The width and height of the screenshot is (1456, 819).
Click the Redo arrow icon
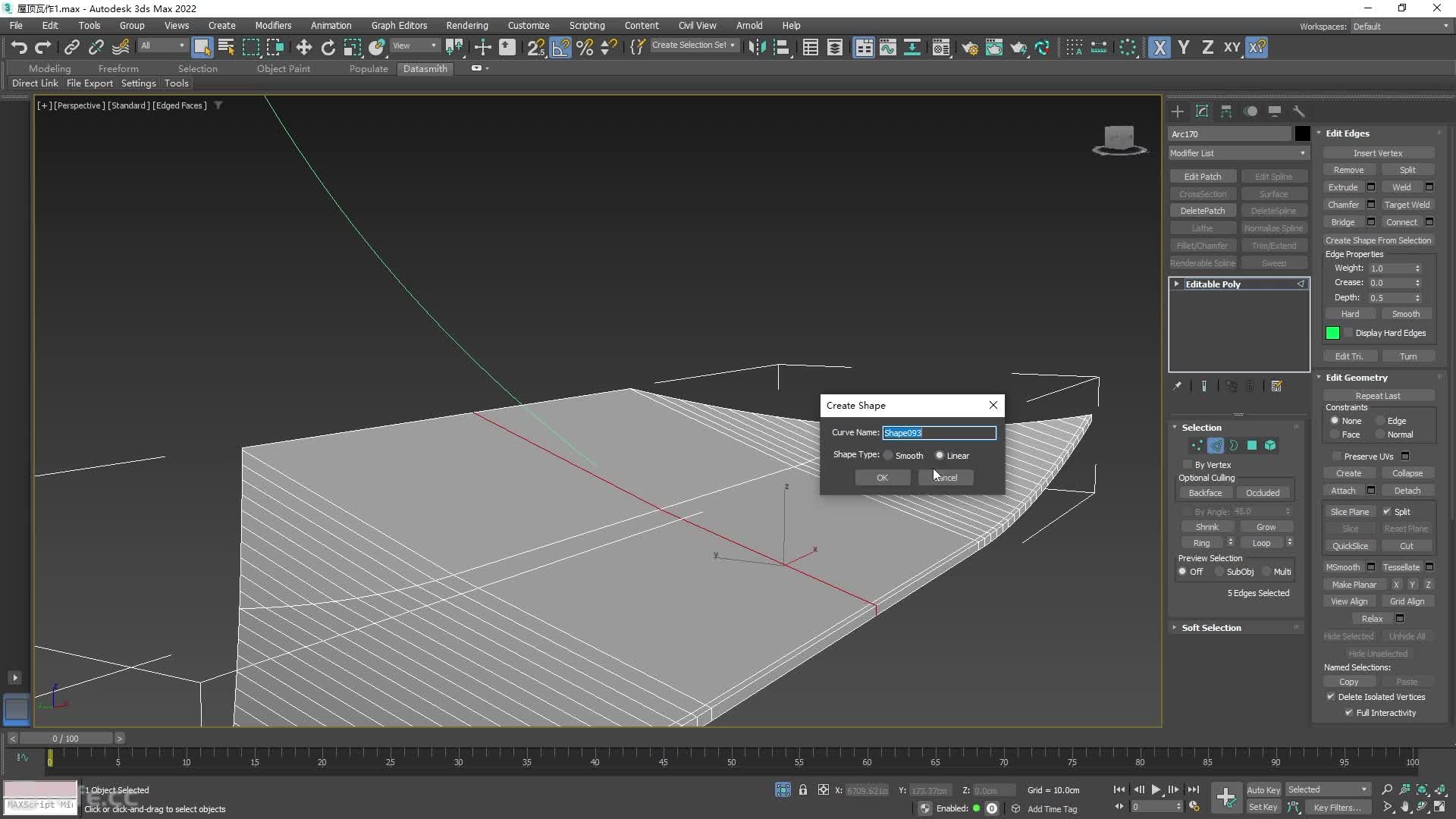point(43,47)
